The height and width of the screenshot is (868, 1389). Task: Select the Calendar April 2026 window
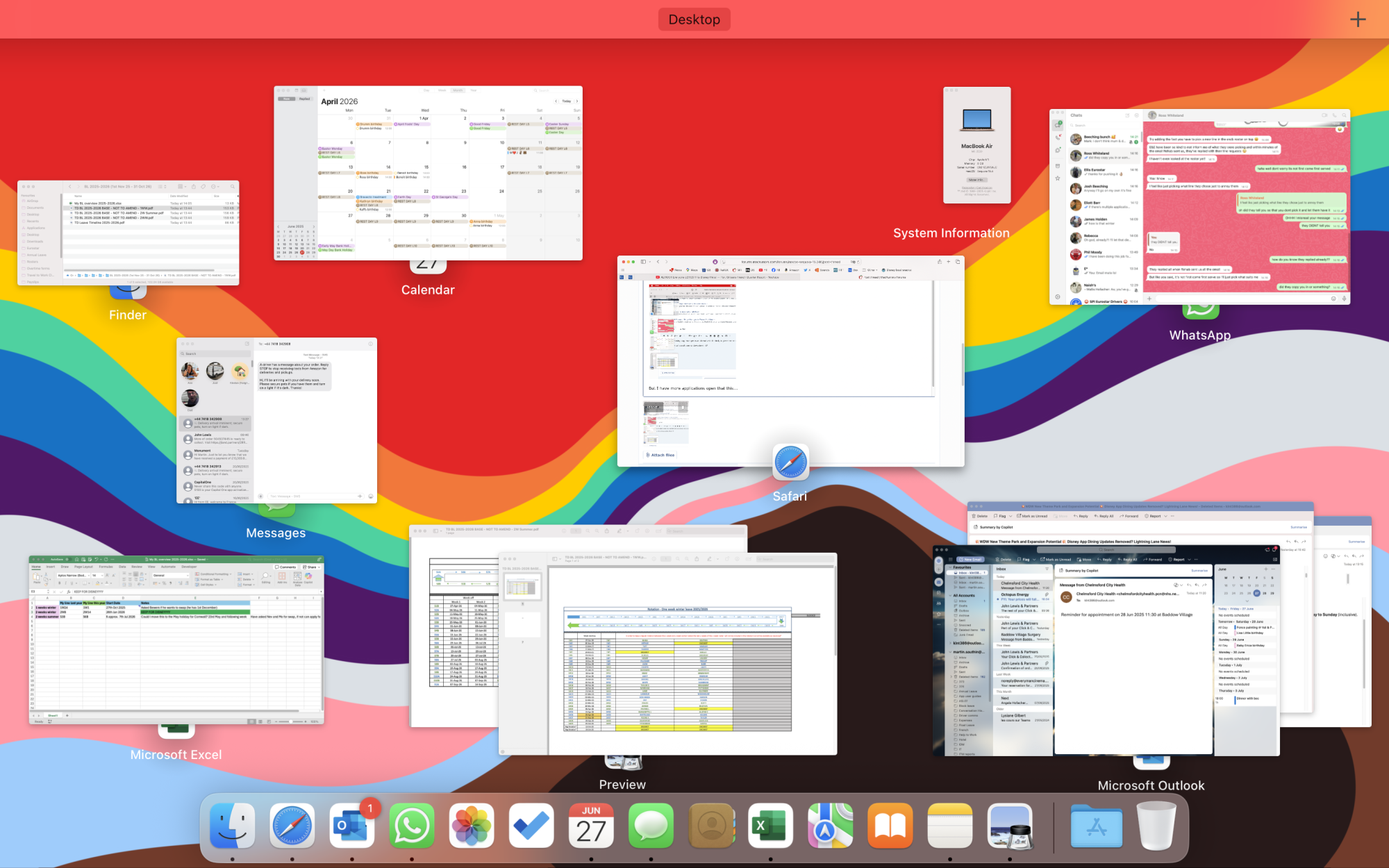tap(428, 174)
